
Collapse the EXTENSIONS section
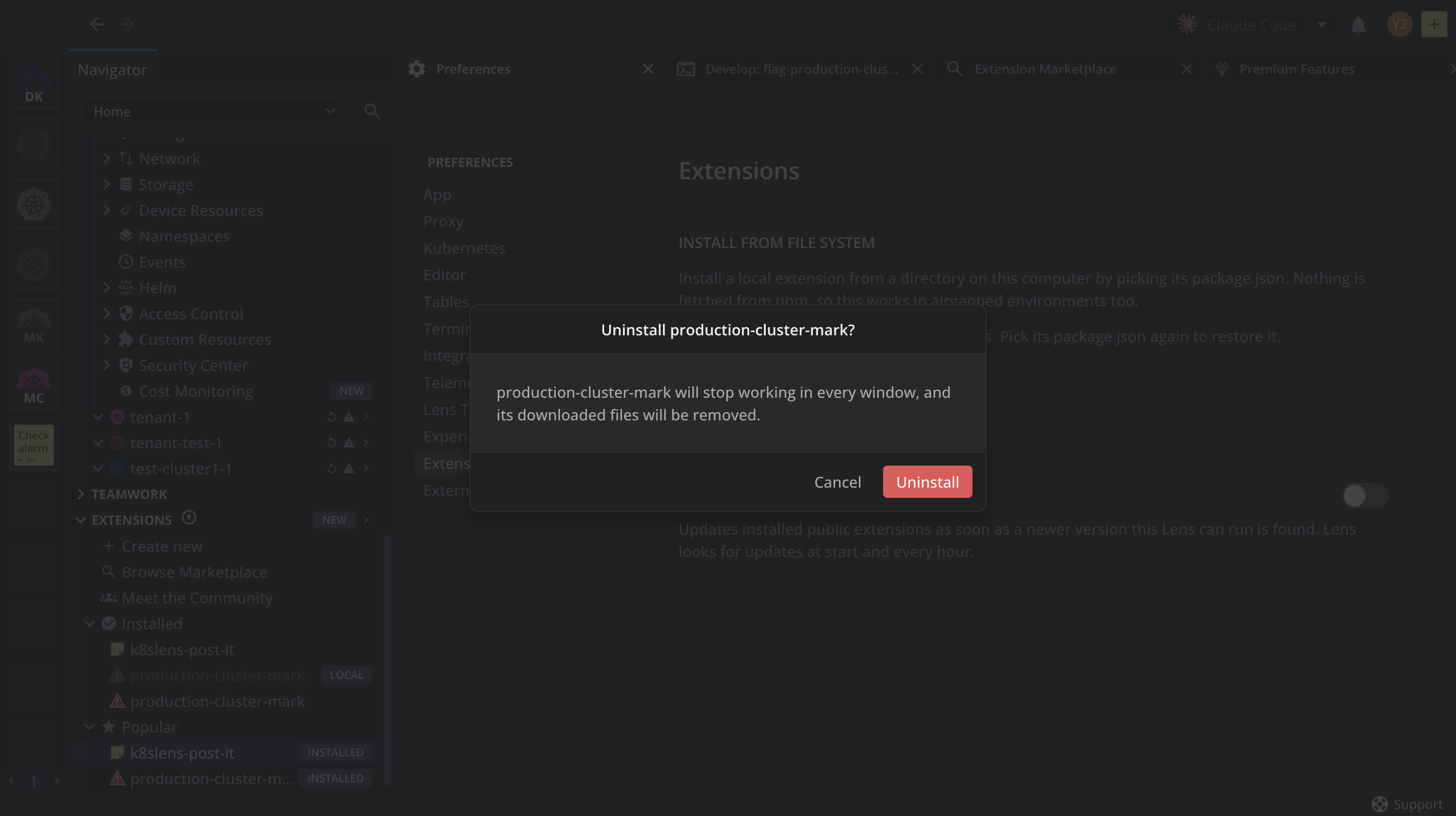coord(81,520)
